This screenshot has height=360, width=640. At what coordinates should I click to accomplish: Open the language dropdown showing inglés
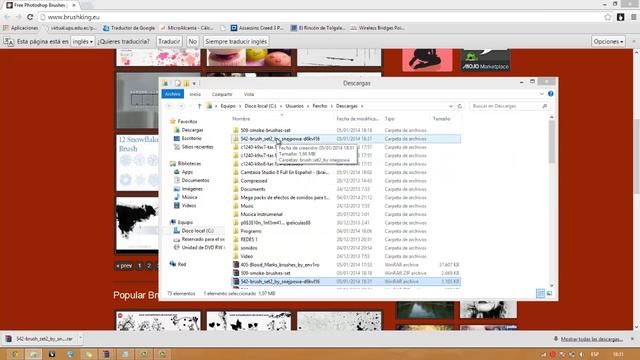click(x=82, y=42)
